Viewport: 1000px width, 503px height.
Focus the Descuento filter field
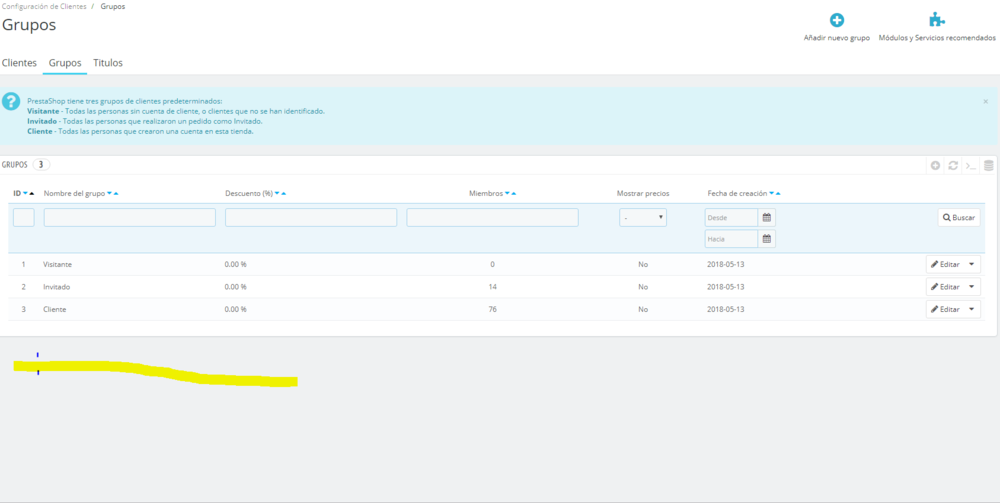pos(311,217)
